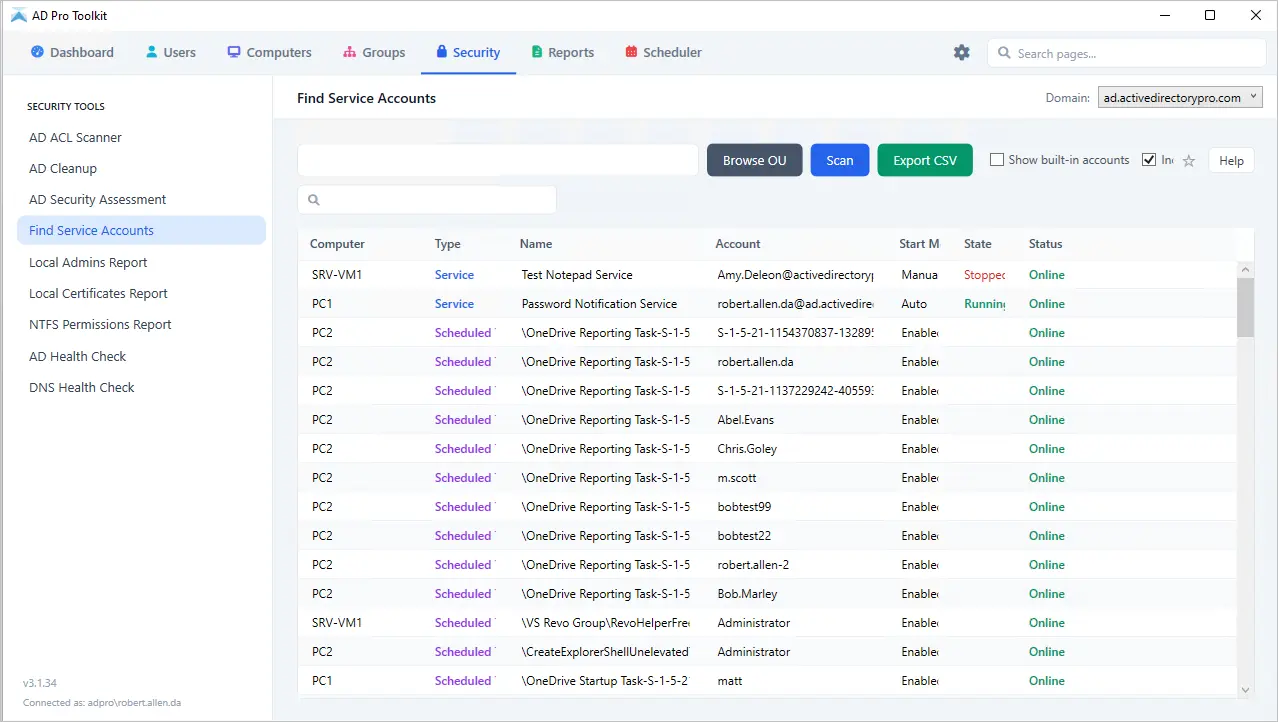Click the Abel.Evans account cell
This screenshot has height=722, width=1278.
(745, 420)
